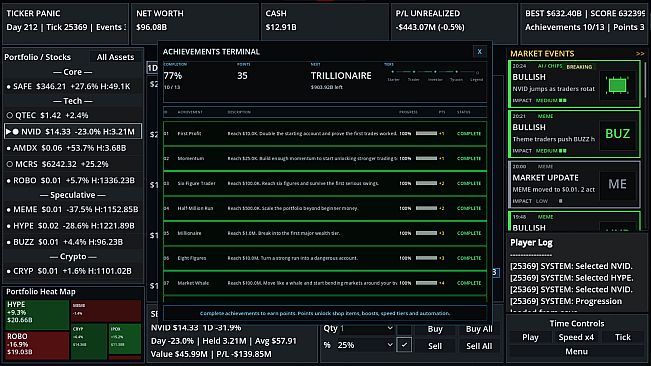
Task: Click progress bar of Millionaire achievement
Action: point(426,233)
